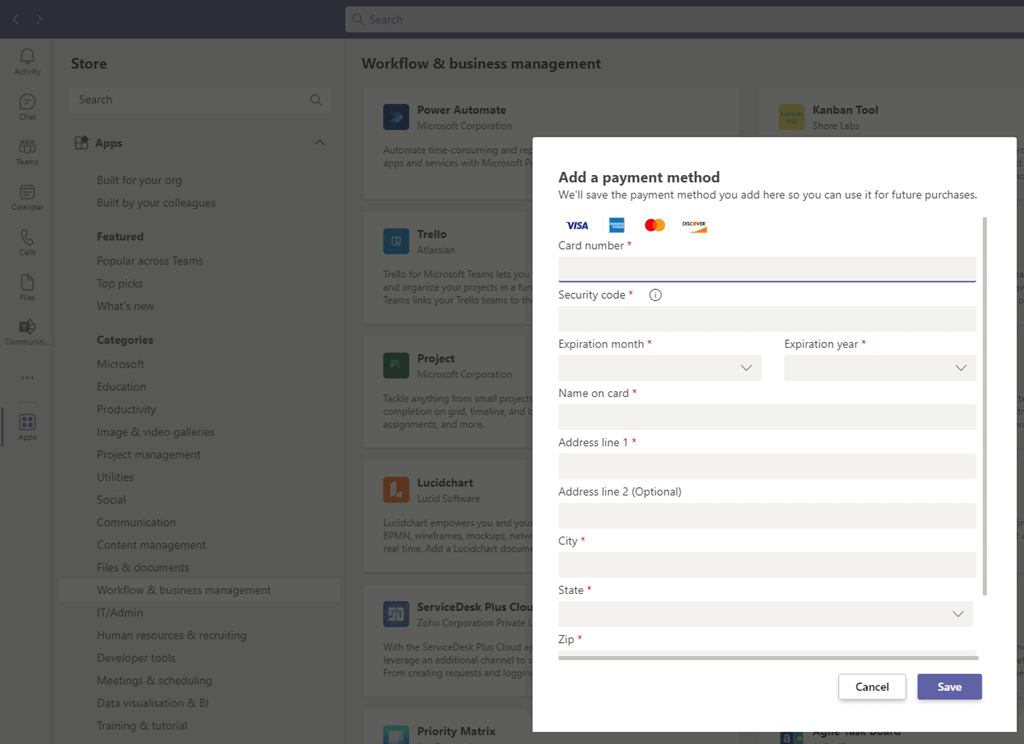Select the Developer tools category
1024x744 pixels.
136,658
